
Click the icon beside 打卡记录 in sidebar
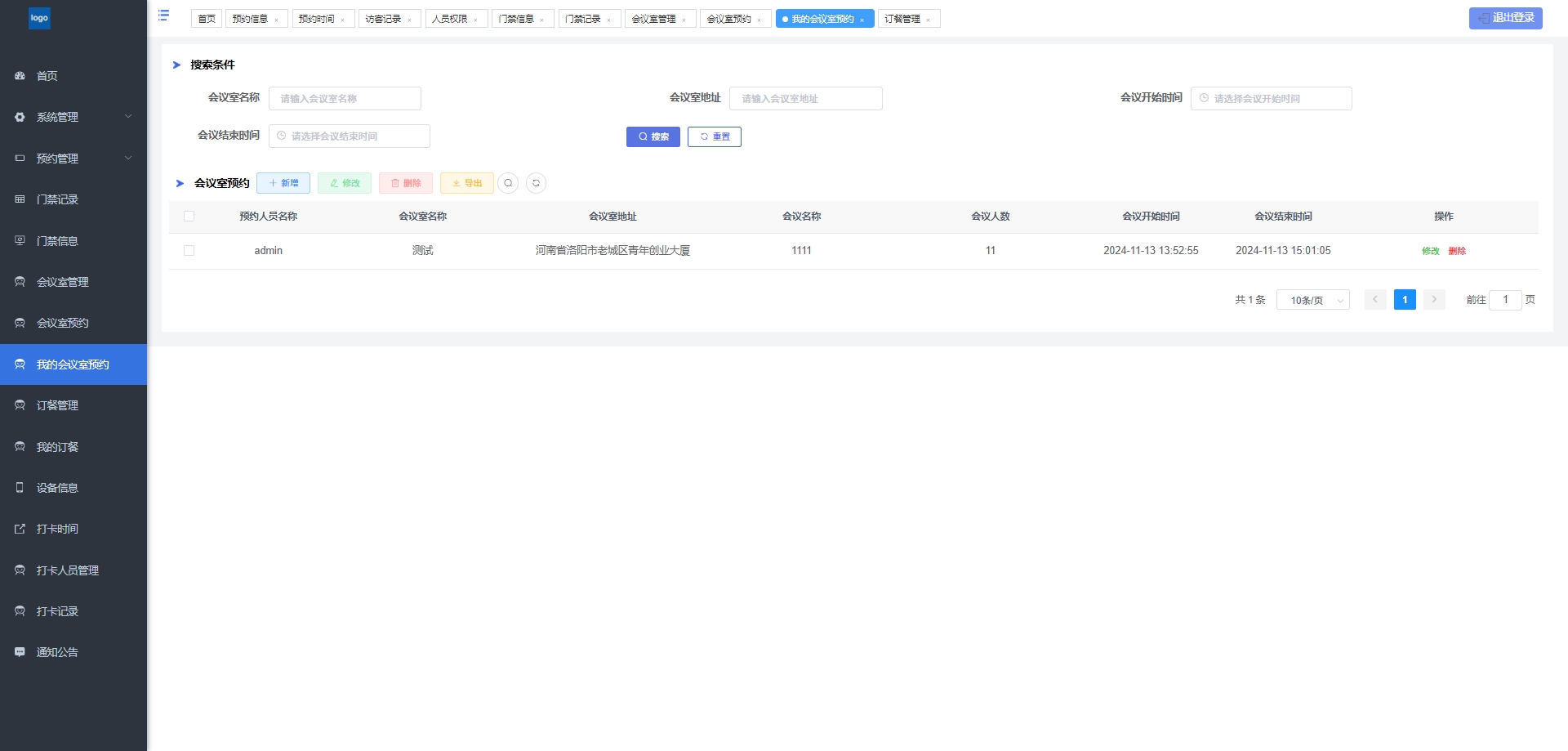pyautogui.click(x=20, y=611)
